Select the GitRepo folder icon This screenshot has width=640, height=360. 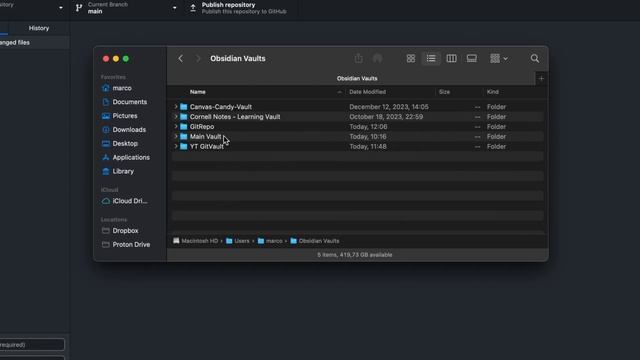[x=184, y=127]
